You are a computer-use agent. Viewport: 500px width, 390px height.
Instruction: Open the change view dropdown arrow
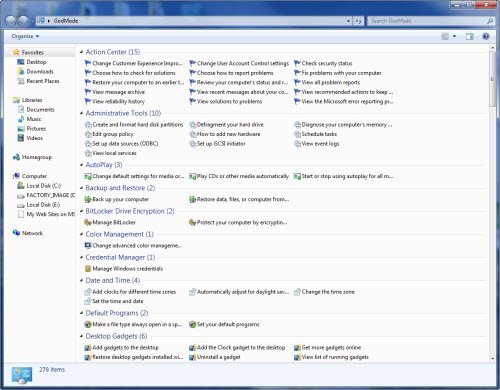coord(454,36)
